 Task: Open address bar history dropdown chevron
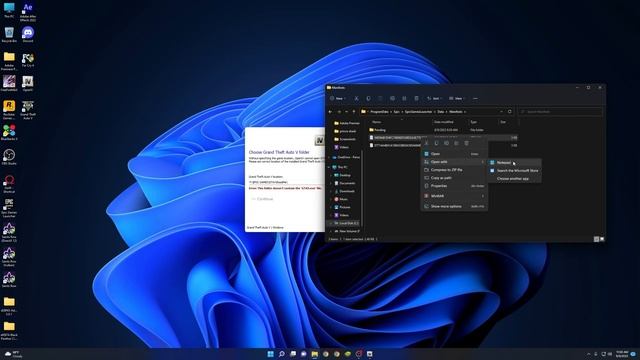[501, 111]
